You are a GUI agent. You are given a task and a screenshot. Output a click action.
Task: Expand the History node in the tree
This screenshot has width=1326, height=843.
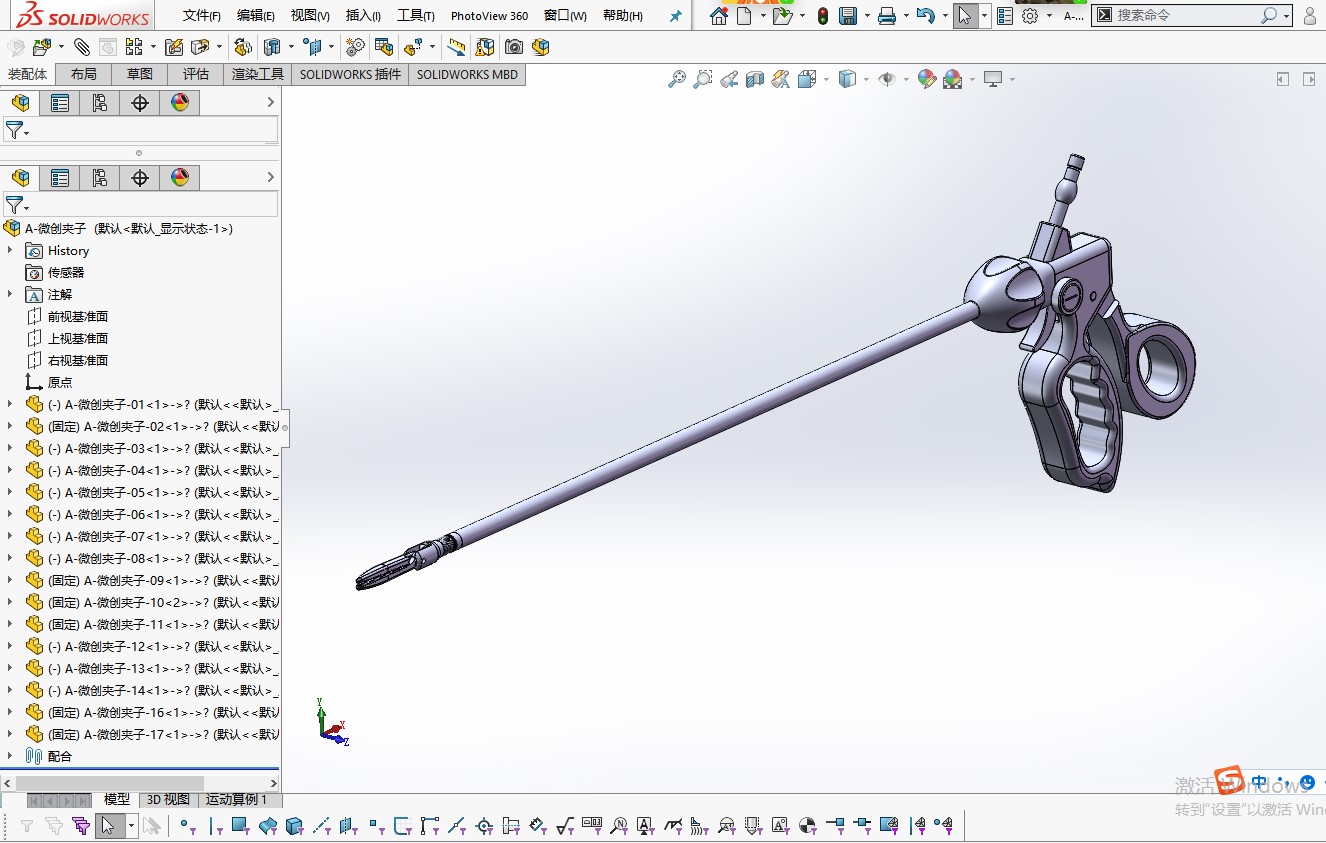click(x=10, y=251)
